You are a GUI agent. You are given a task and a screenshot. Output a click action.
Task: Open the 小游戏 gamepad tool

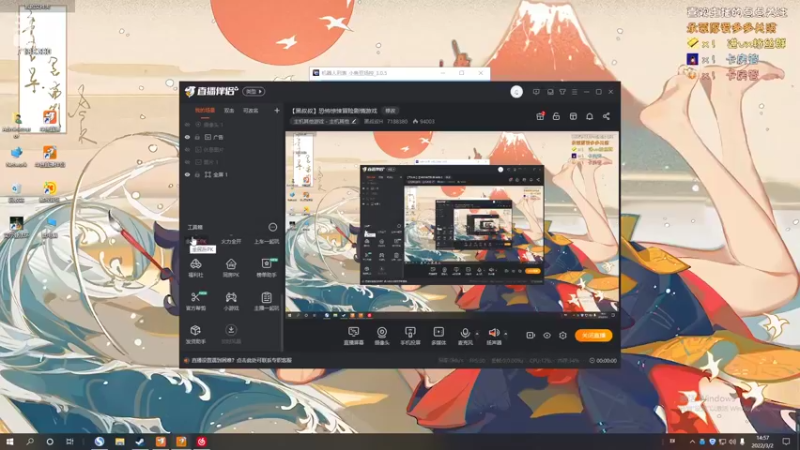231,301
